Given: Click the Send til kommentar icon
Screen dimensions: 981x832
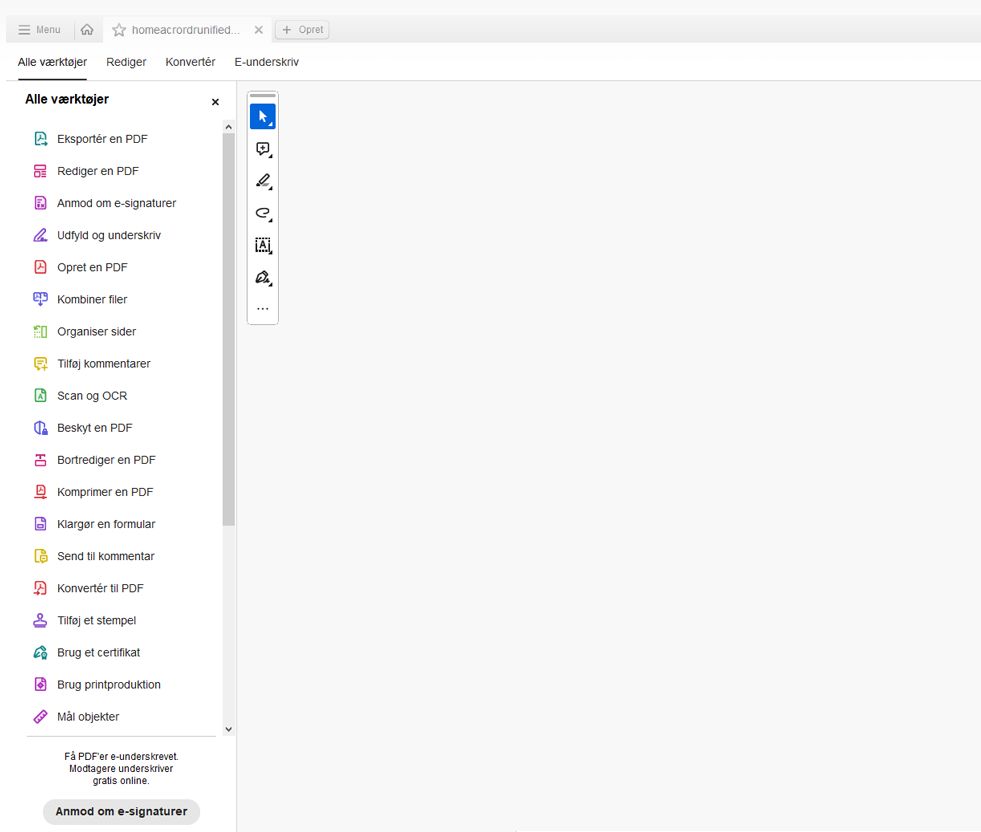Looking at the screenshot, I should click(41, 556).
